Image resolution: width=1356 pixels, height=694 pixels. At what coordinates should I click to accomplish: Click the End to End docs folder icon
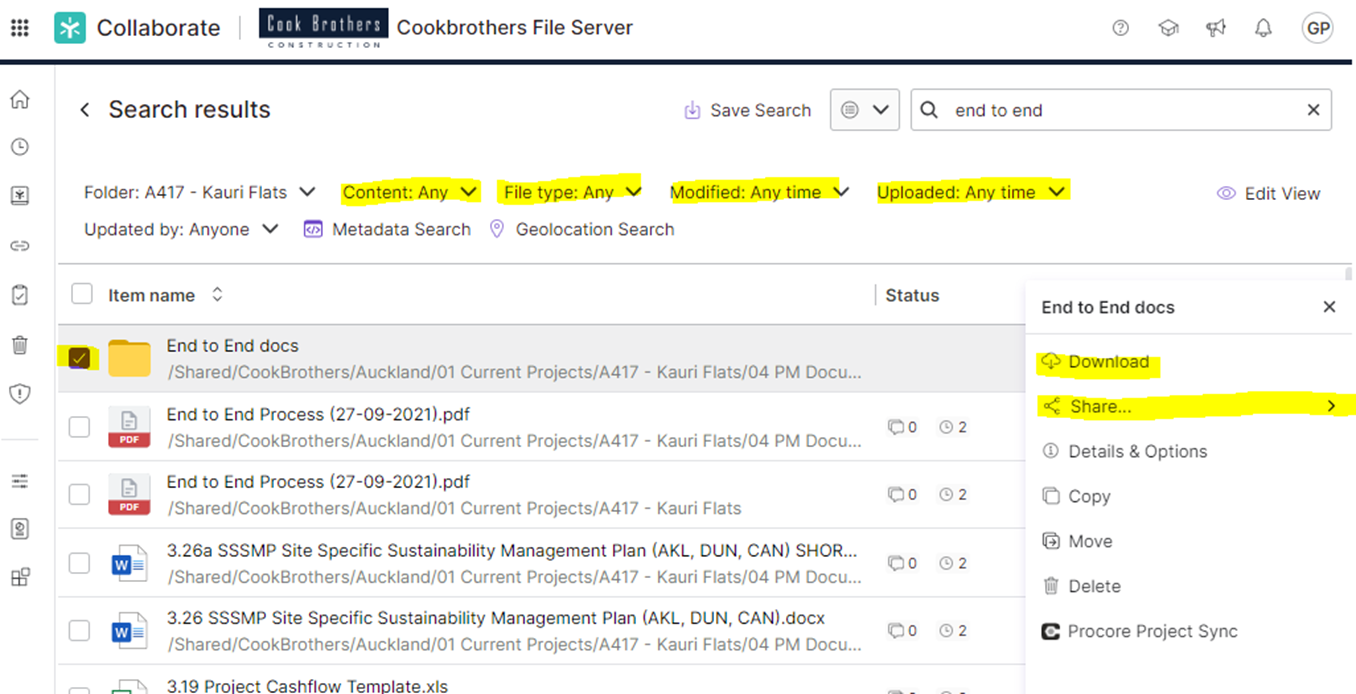(x=129, y=358)
